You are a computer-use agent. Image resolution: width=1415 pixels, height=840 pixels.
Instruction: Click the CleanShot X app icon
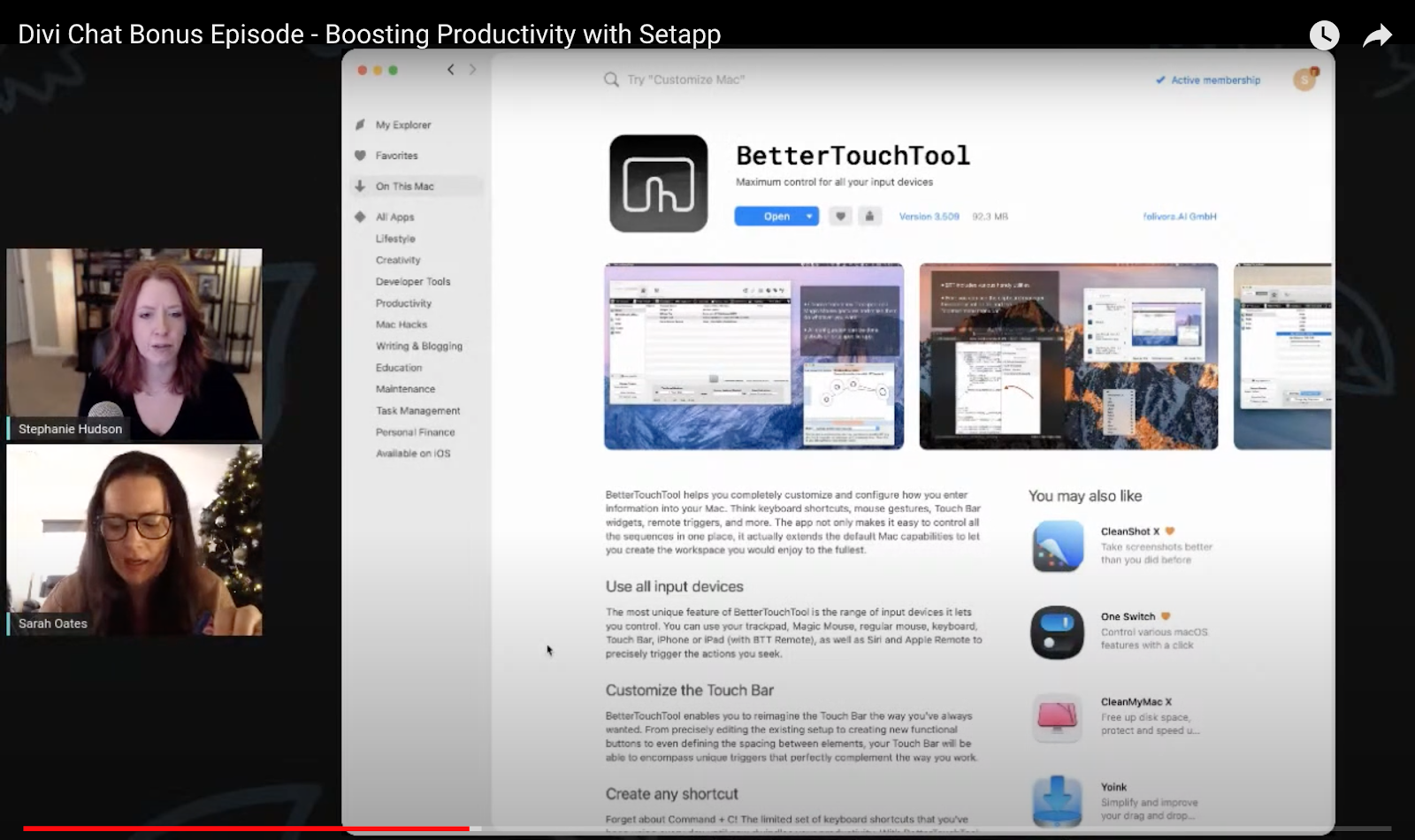click(x=1058, y=546)
